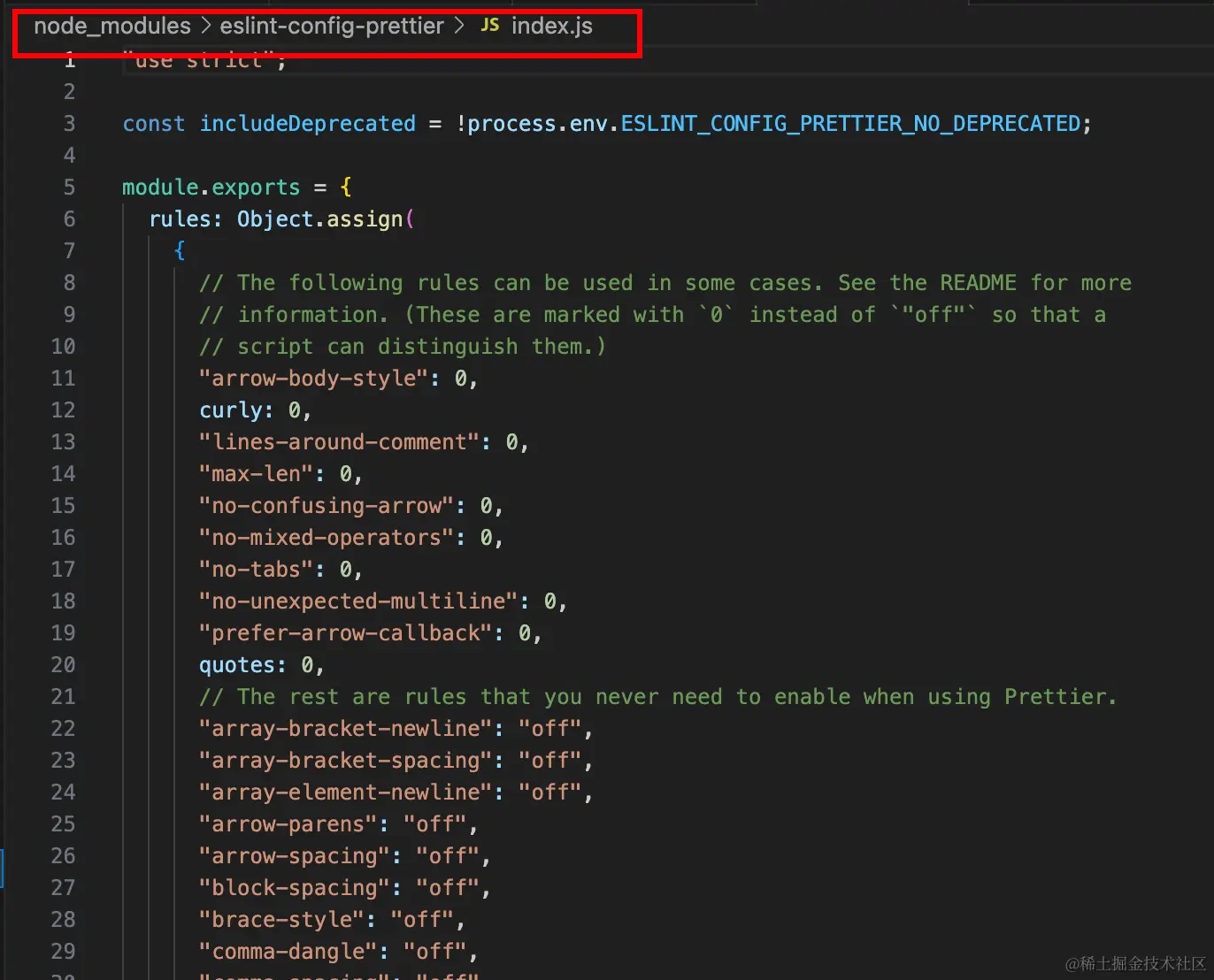Image resolution: width=1214 pixels, height=980 pixels.
Task: Open eslint-config-prettier breadcrumb segment
Action: 332,26
